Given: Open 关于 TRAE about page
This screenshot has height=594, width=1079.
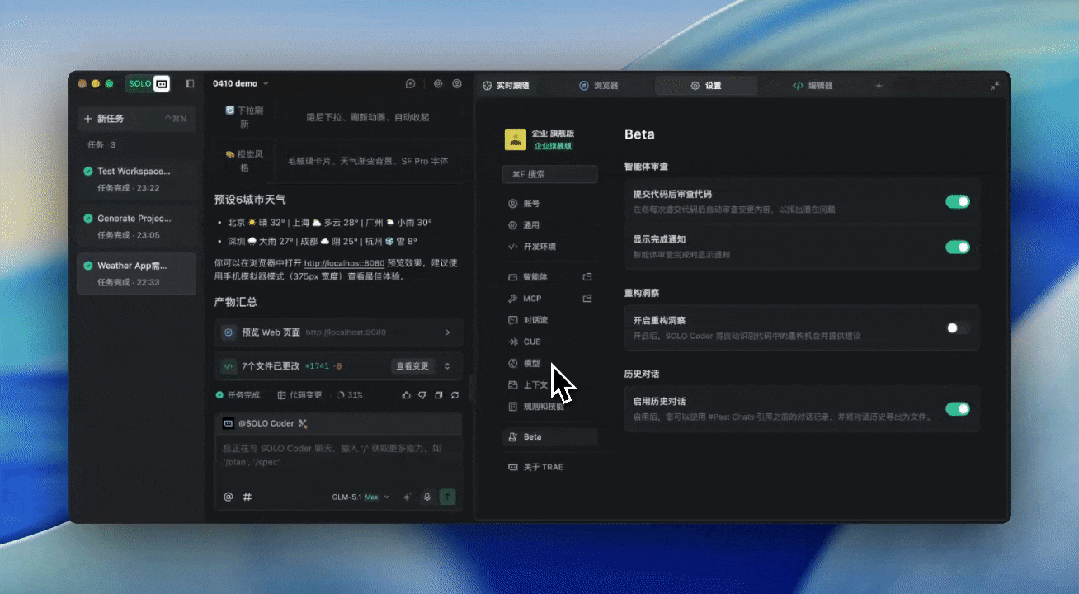Looking at the screenshot, I should point(550,467).
